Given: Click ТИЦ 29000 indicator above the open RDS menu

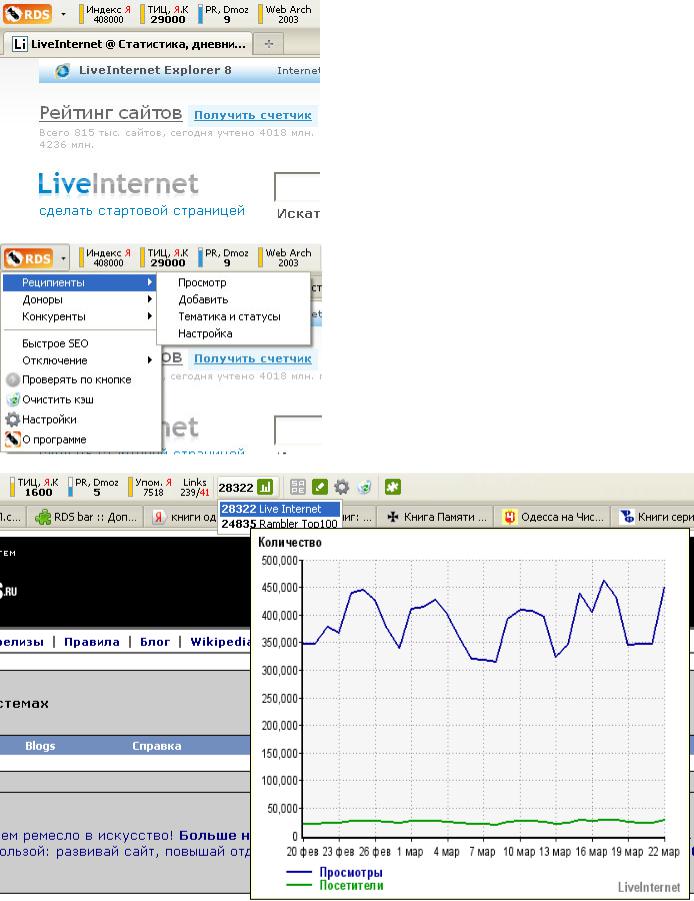Looking at the screenshot, I should 165,257.
